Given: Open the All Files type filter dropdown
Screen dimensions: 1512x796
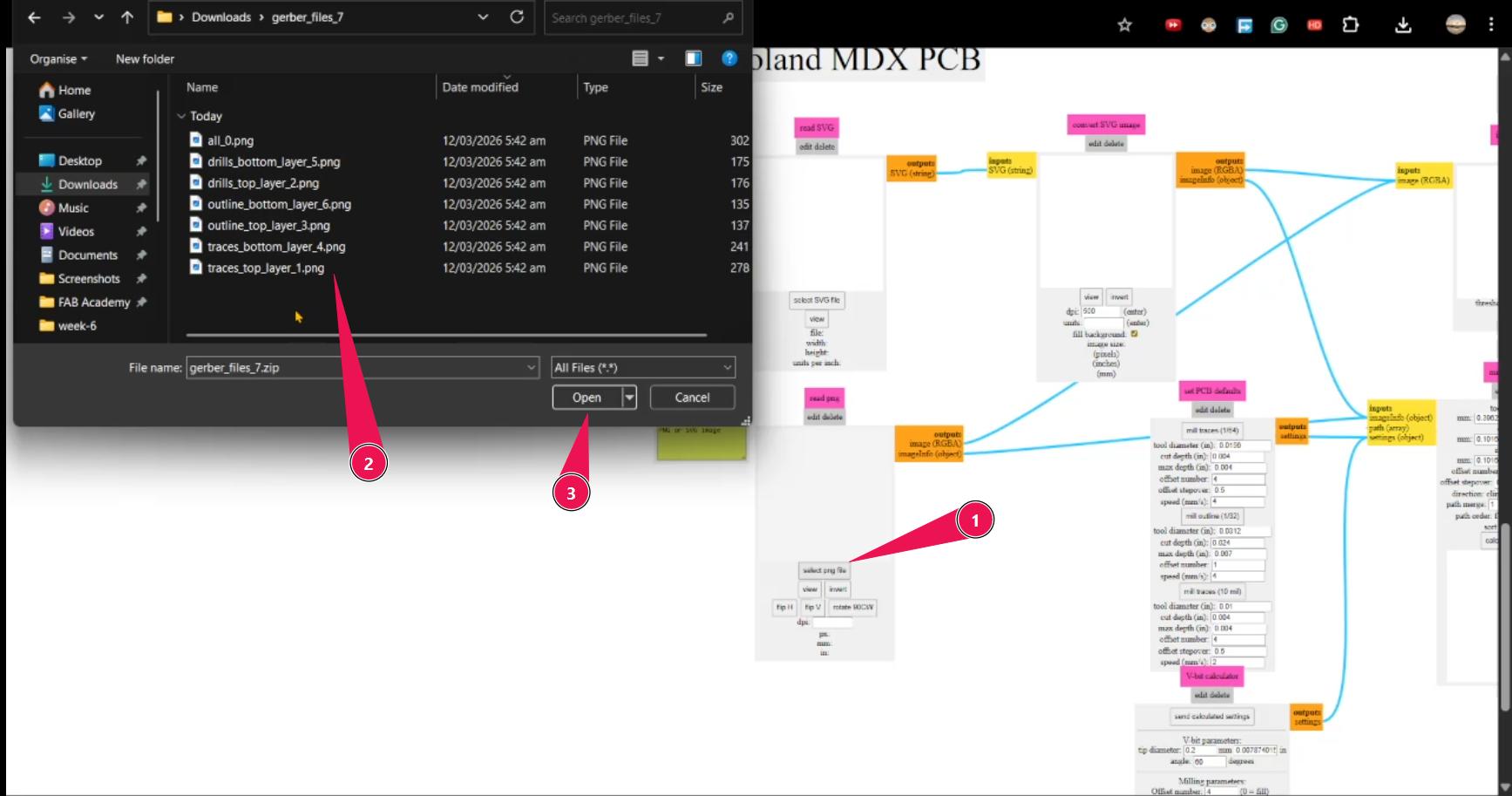Looking at the screenshot, I should [643, 368].
